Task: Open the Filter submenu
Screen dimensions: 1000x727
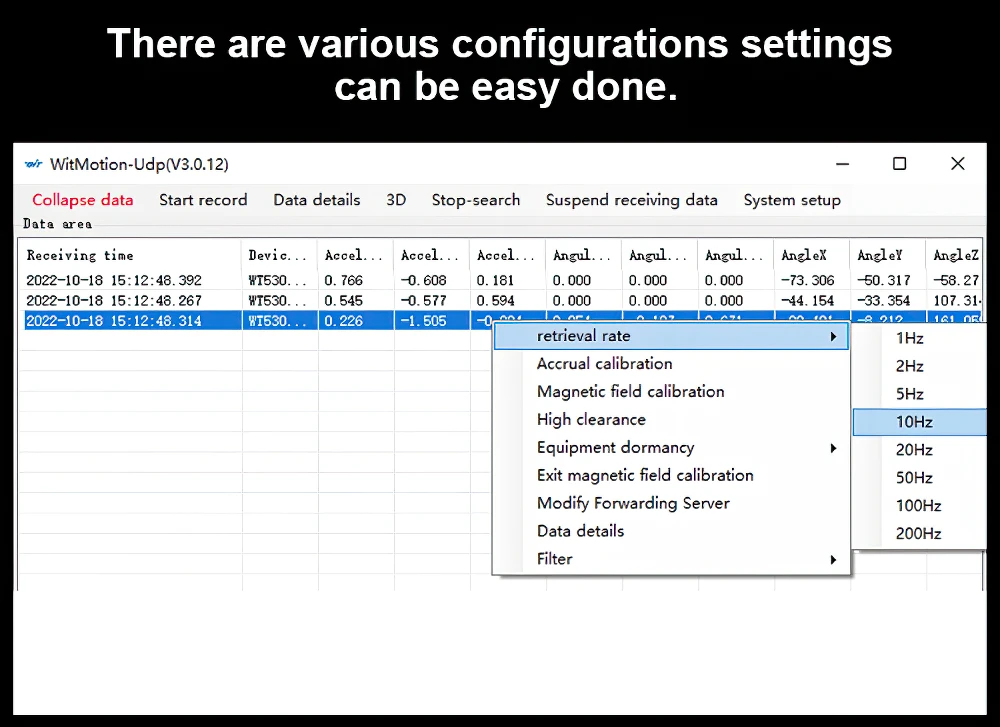Action: (x=671, y=559)
